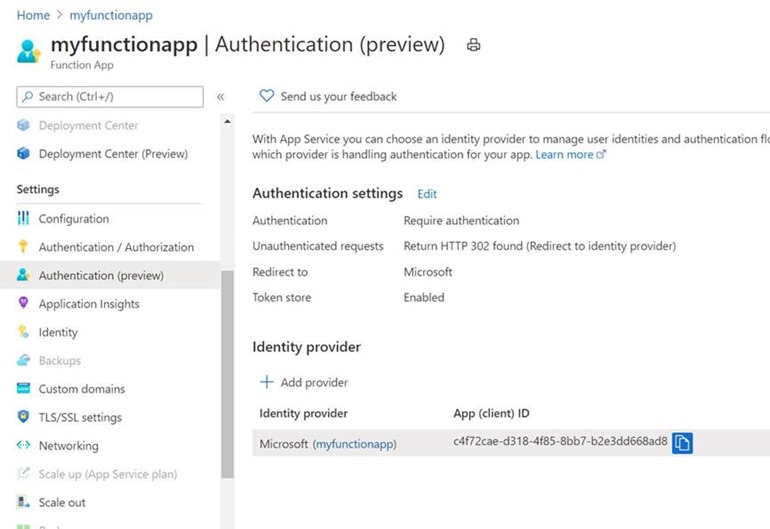Open Authentication / Authorization menu item
Image resolution: width=770 pixels, height=529 pixels.
click(116, 247)
